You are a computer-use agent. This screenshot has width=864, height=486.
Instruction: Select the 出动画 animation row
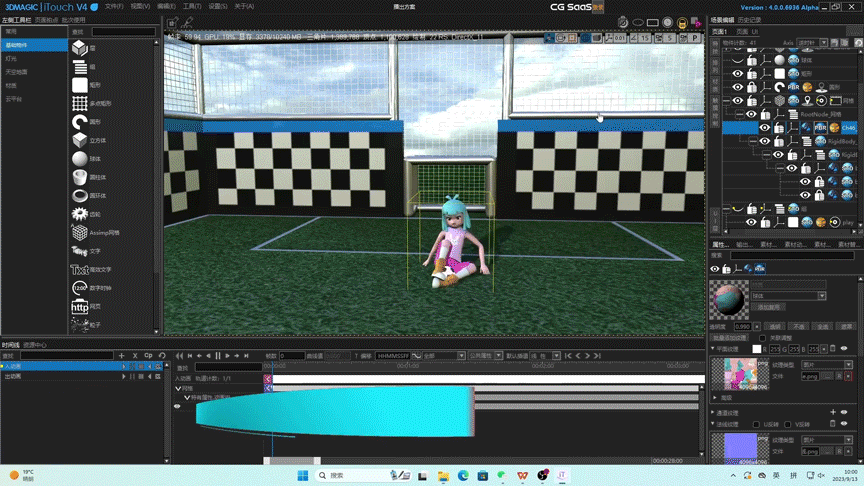[82, 376]
